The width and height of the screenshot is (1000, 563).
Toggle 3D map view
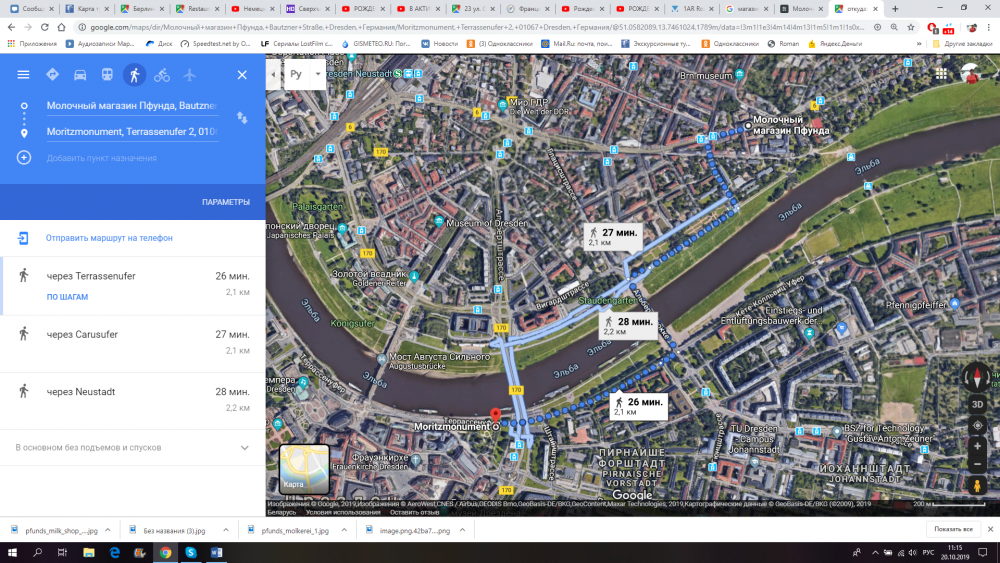(977, 404)
